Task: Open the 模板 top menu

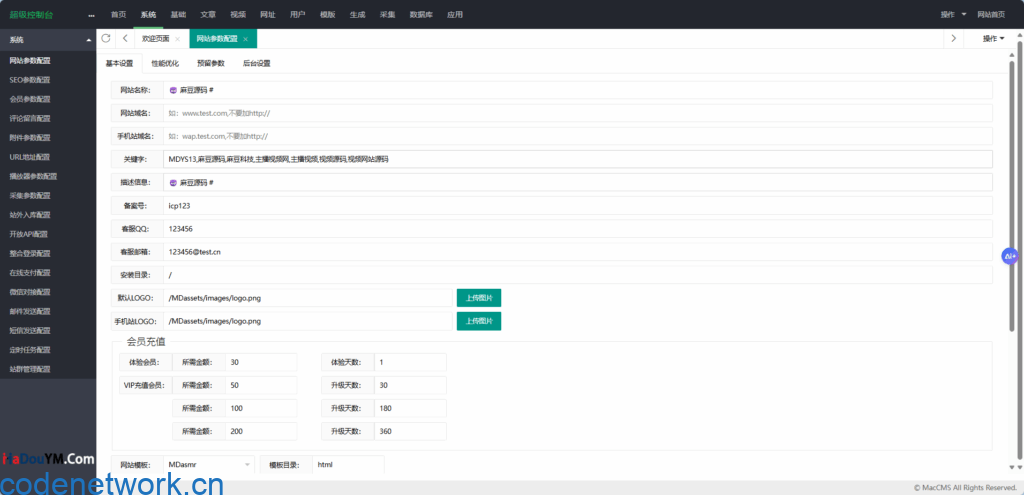Action: click(x=327, y=14)
